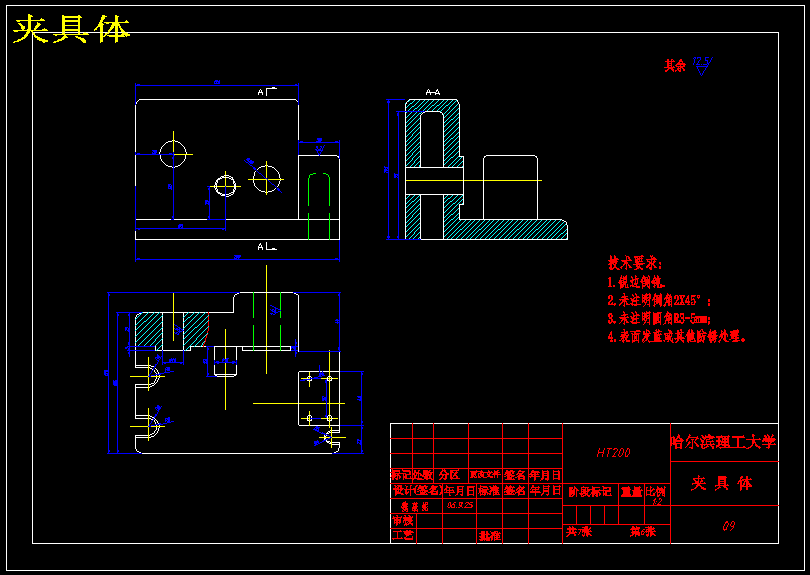Click the HT200 material text

tap(613, 453)
